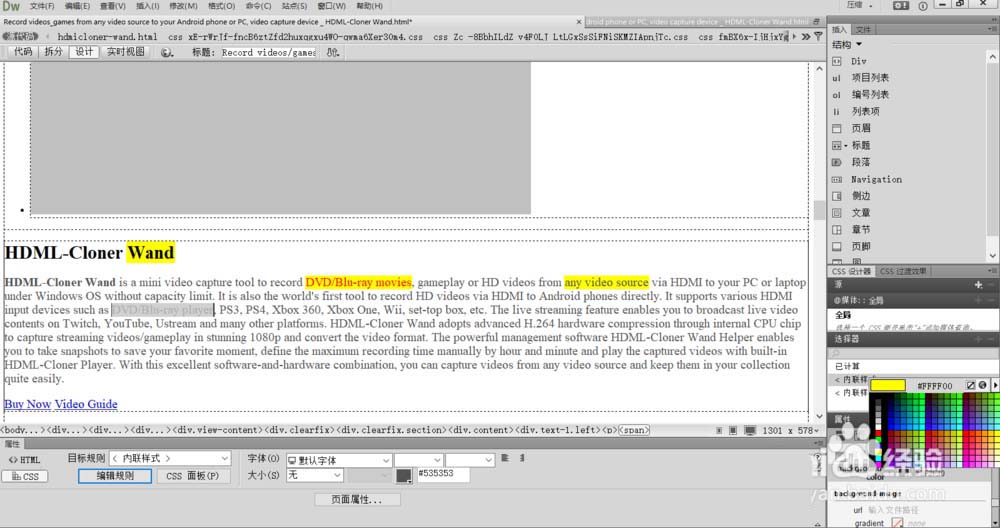Click the 页面属性 button
The height and width of the screenshot is (528, 1000).
click(x=357, y=500)
